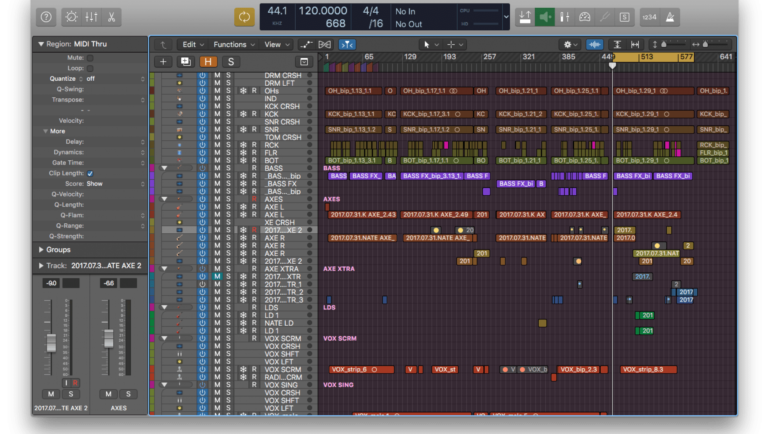Mute the left channel strip M button

click(51, 394)
